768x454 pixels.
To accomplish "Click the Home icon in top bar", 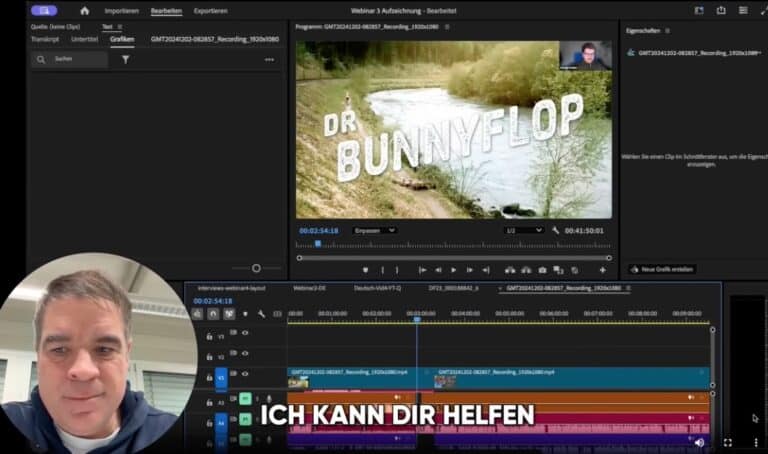I will pos(84,10).
